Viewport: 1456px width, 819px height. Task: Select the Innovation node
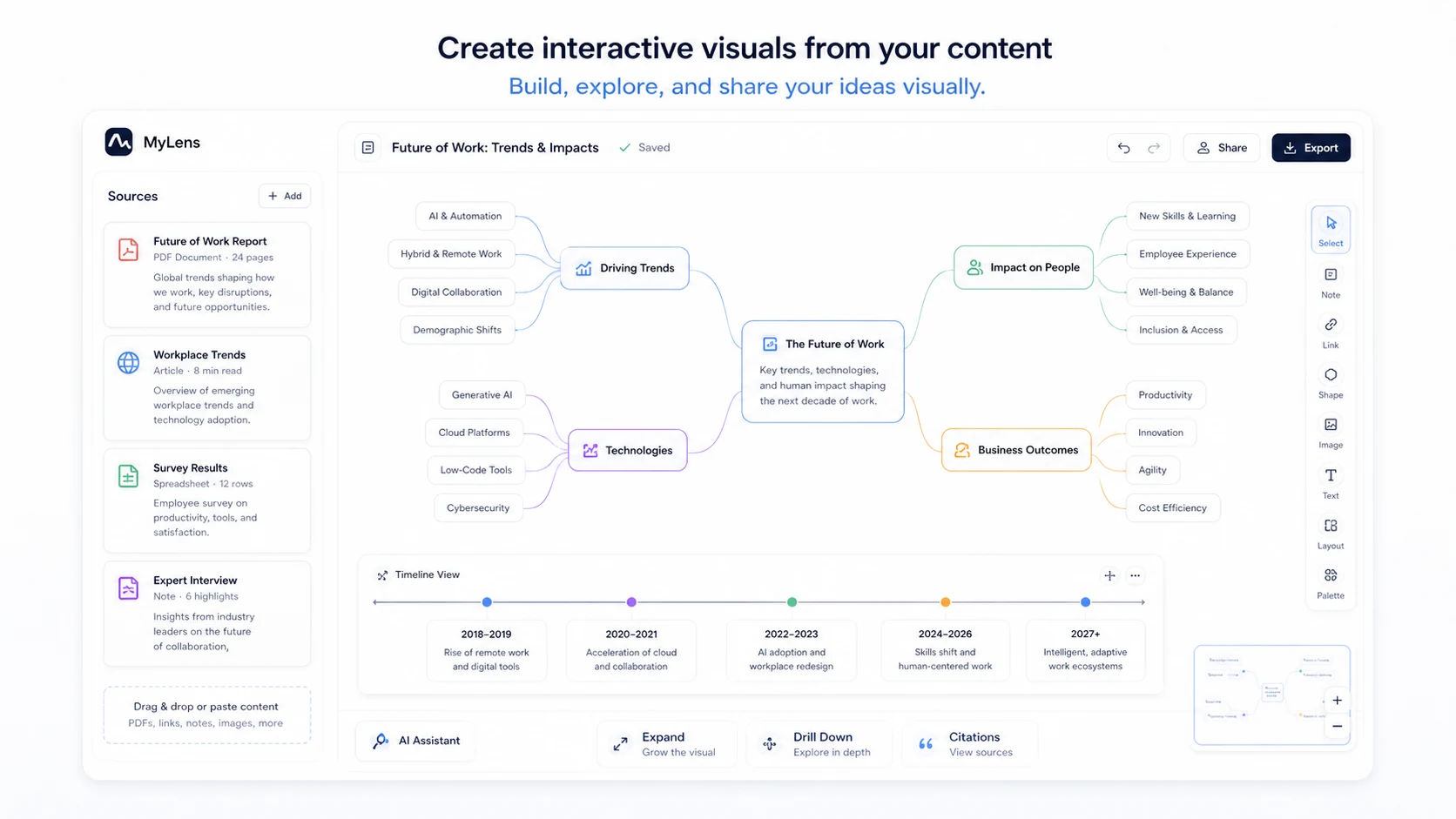(x=1161, y=433)
